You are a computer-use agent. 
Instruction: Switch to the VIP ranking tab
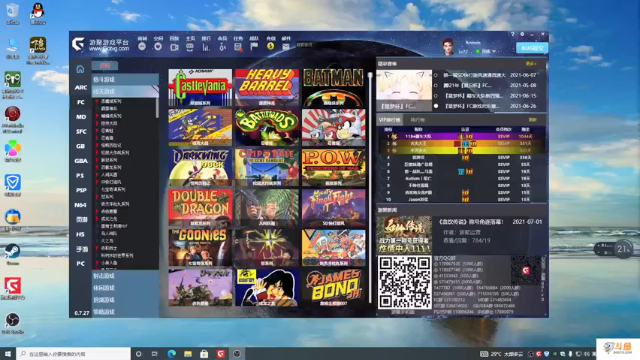[x=389, y=120]
